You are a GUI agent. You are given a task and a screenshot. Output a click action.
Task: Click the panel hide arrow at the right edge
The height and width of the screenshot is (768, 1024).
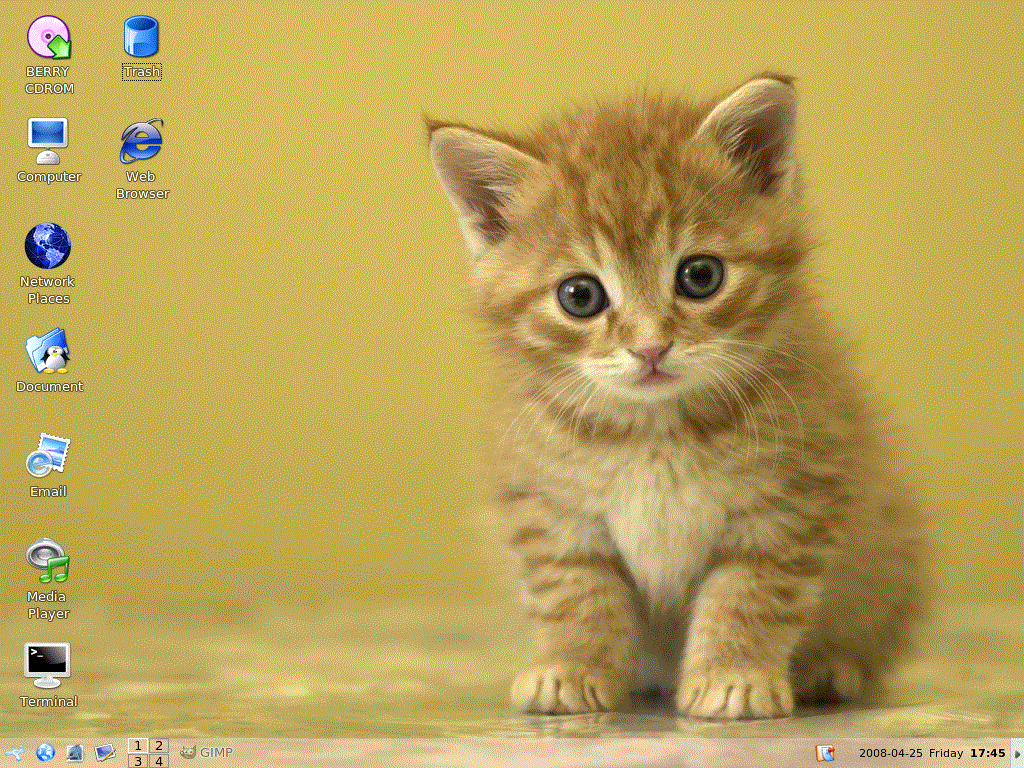(1017, 754)
